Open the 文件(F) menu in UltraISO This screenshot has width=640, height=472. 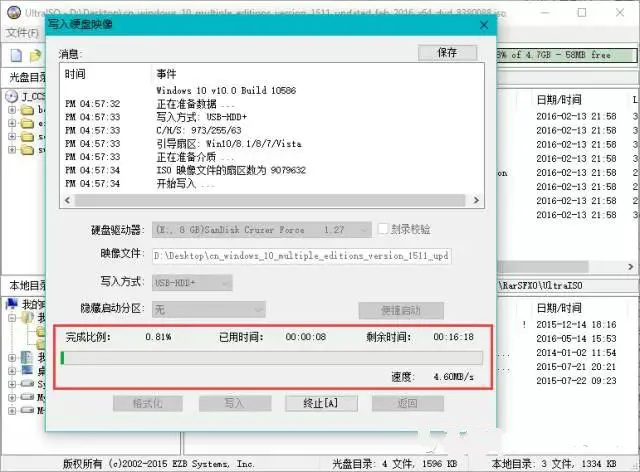(x=22, y=33)
